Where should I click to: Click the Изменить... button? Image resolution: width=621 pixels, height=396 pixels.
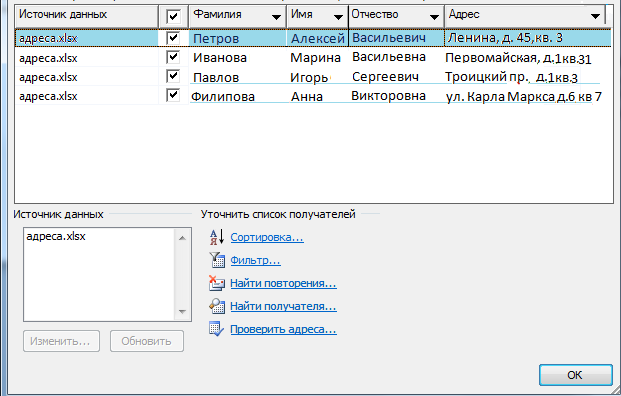point(61,341)
